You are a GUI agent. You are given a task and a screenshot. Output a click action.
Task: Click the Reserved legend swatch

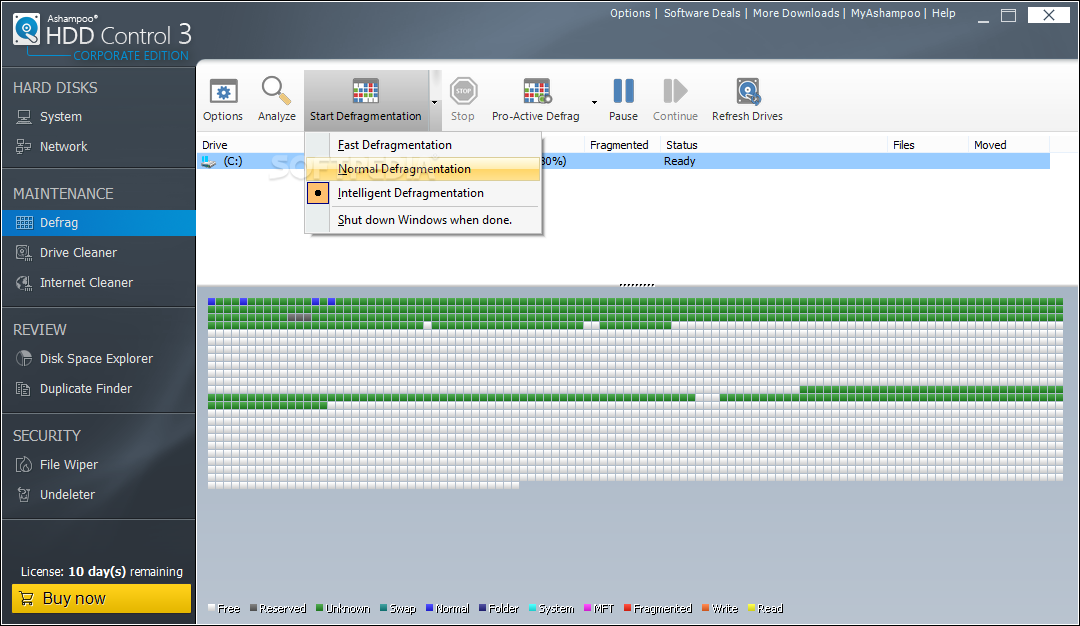coord(253,608)
